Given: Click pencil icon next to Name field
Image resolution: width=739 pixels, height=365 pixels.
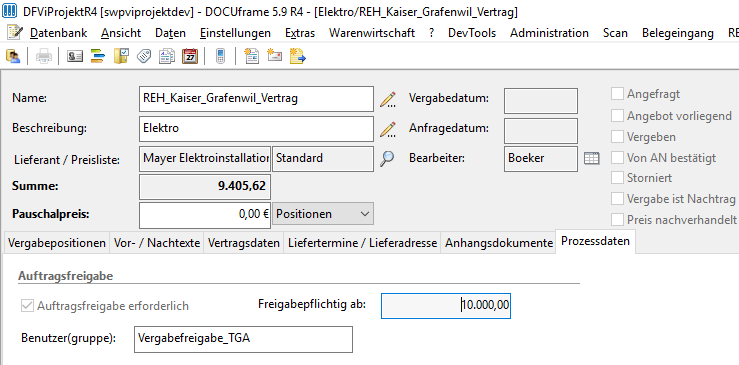Looking at the screenshot, I should (387, 100).
